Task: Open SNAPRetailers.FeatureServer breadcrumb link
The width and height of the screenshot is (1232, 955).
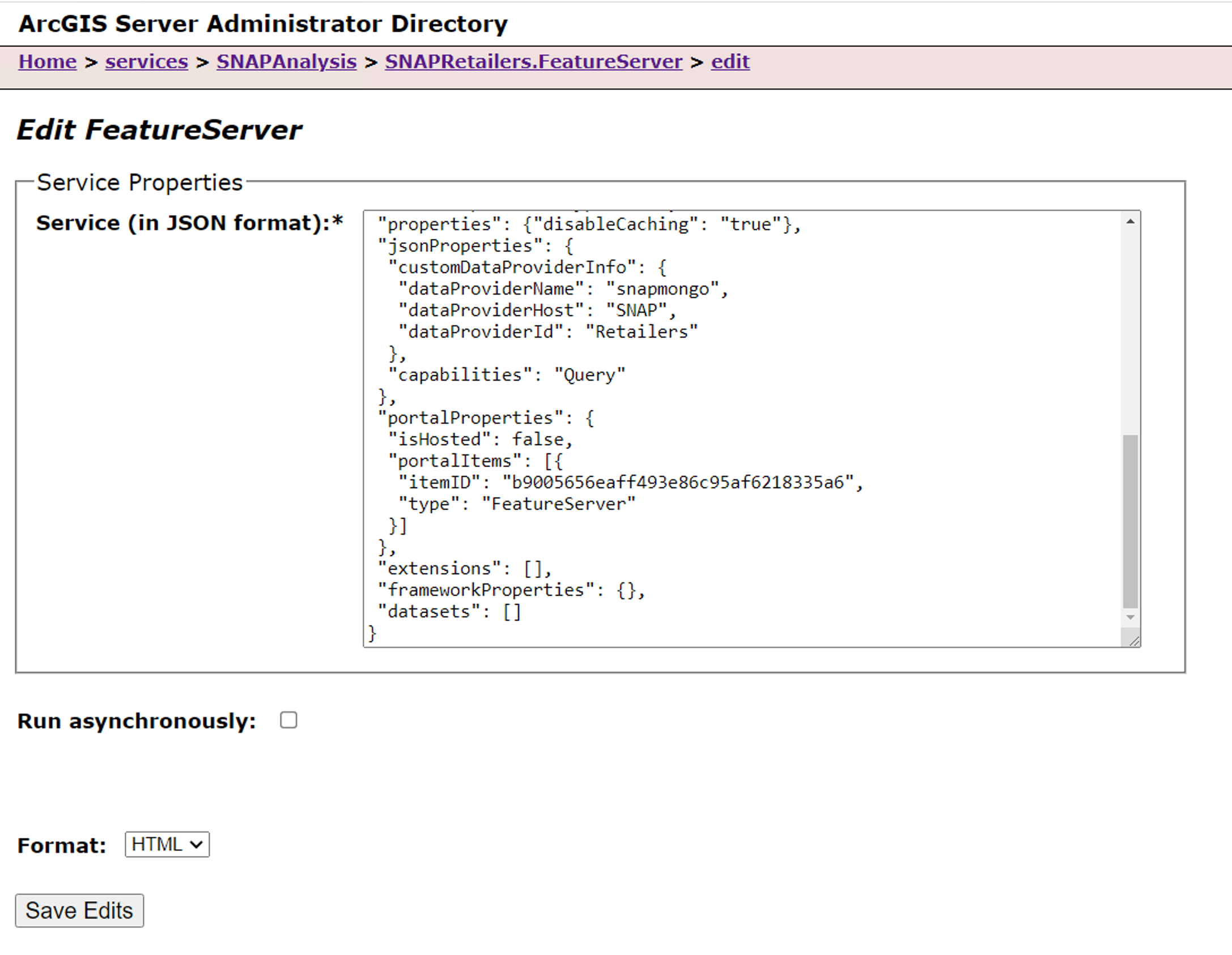Action: 533,61
